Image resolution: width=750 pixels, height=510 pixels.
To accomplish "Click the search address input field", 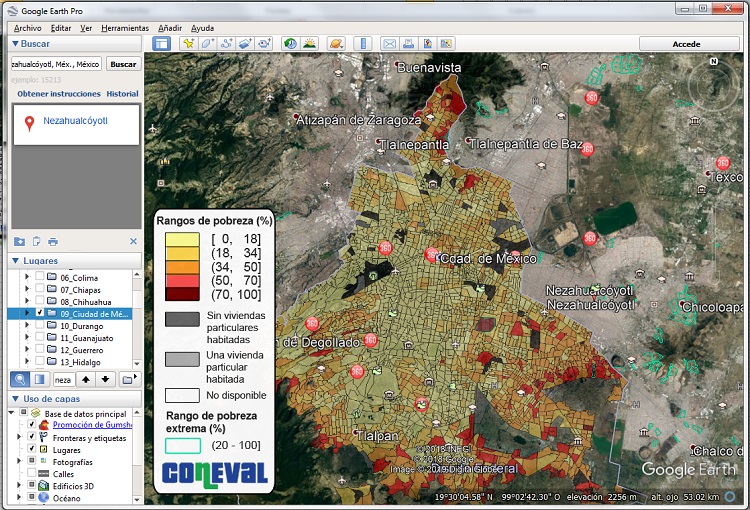I will (56, 64).
